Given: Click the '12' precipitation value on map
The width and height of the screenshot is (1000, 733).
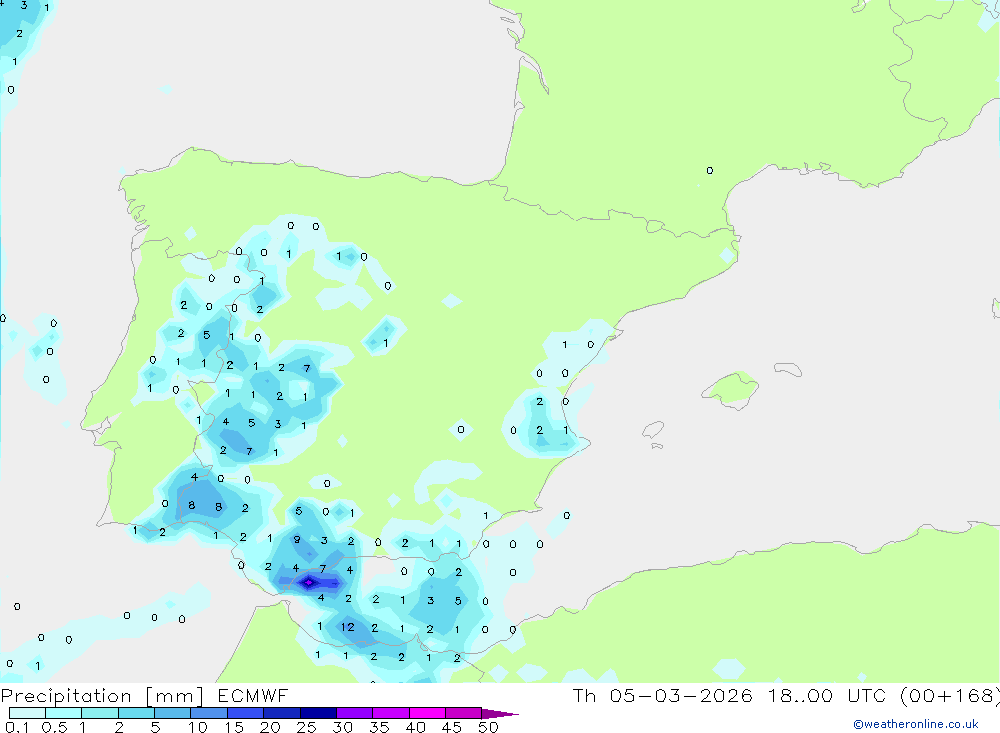Looking at the screenshot, I should pos(348,627).
